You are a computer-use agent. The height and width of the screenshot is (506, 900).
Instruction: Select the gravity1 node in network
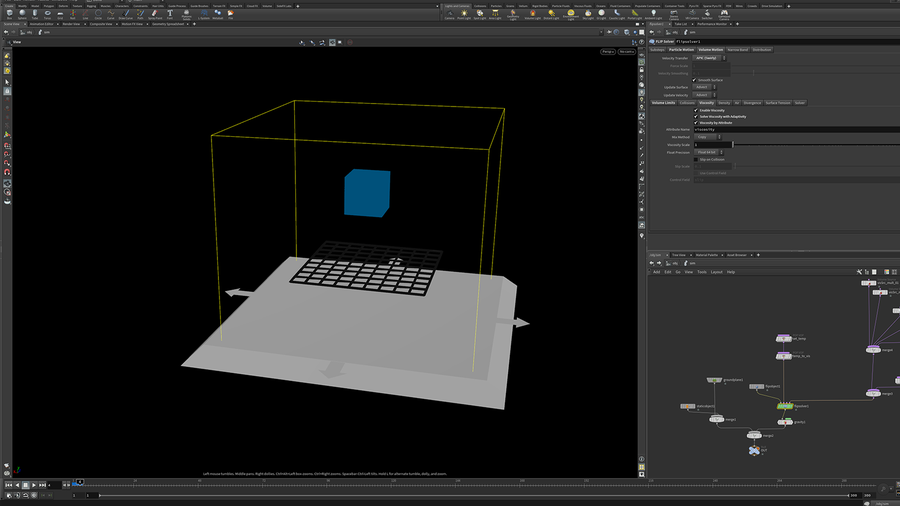click(785, 422)
